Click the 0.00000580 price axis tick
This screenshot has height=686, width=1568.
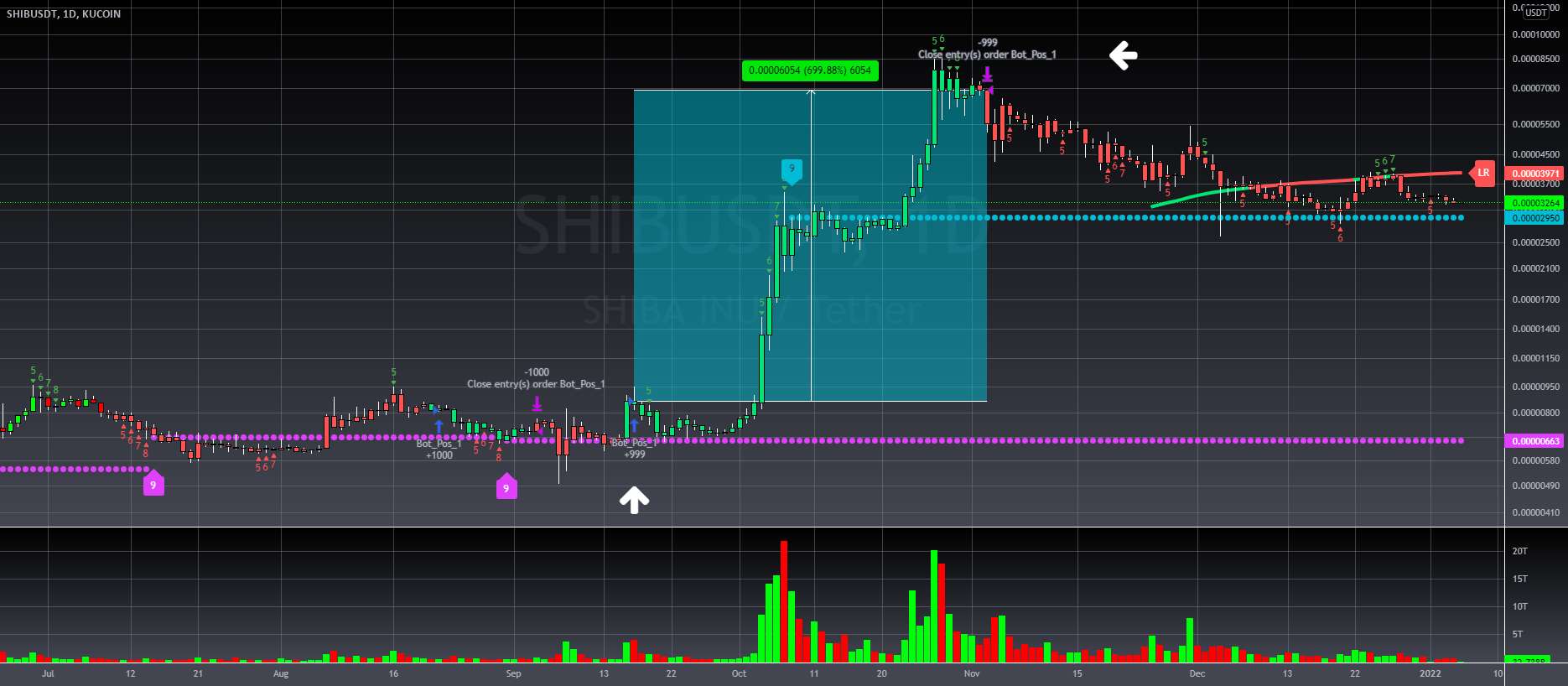coord(1536,460)
